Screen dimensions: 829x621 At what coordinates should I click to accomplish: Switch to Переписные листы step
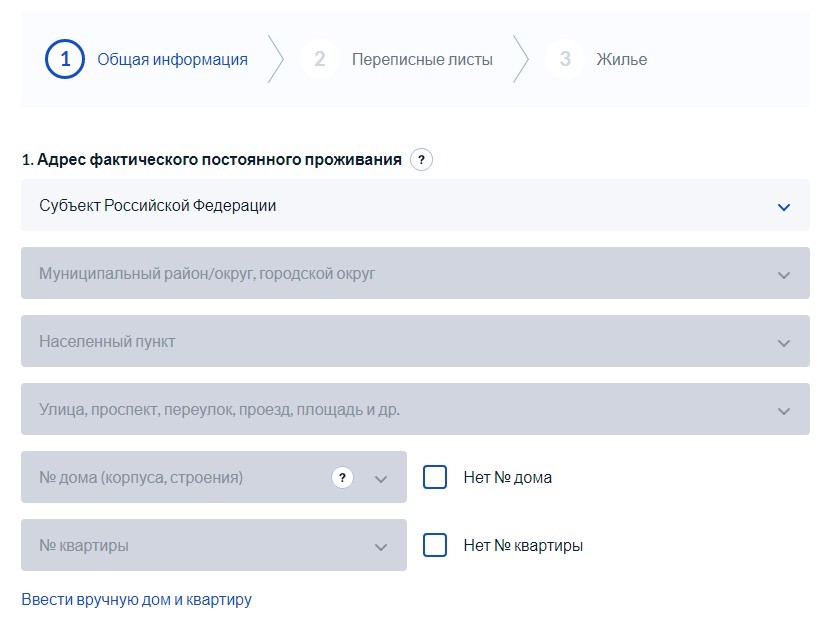pyautogui.click(x=421, y=60)
